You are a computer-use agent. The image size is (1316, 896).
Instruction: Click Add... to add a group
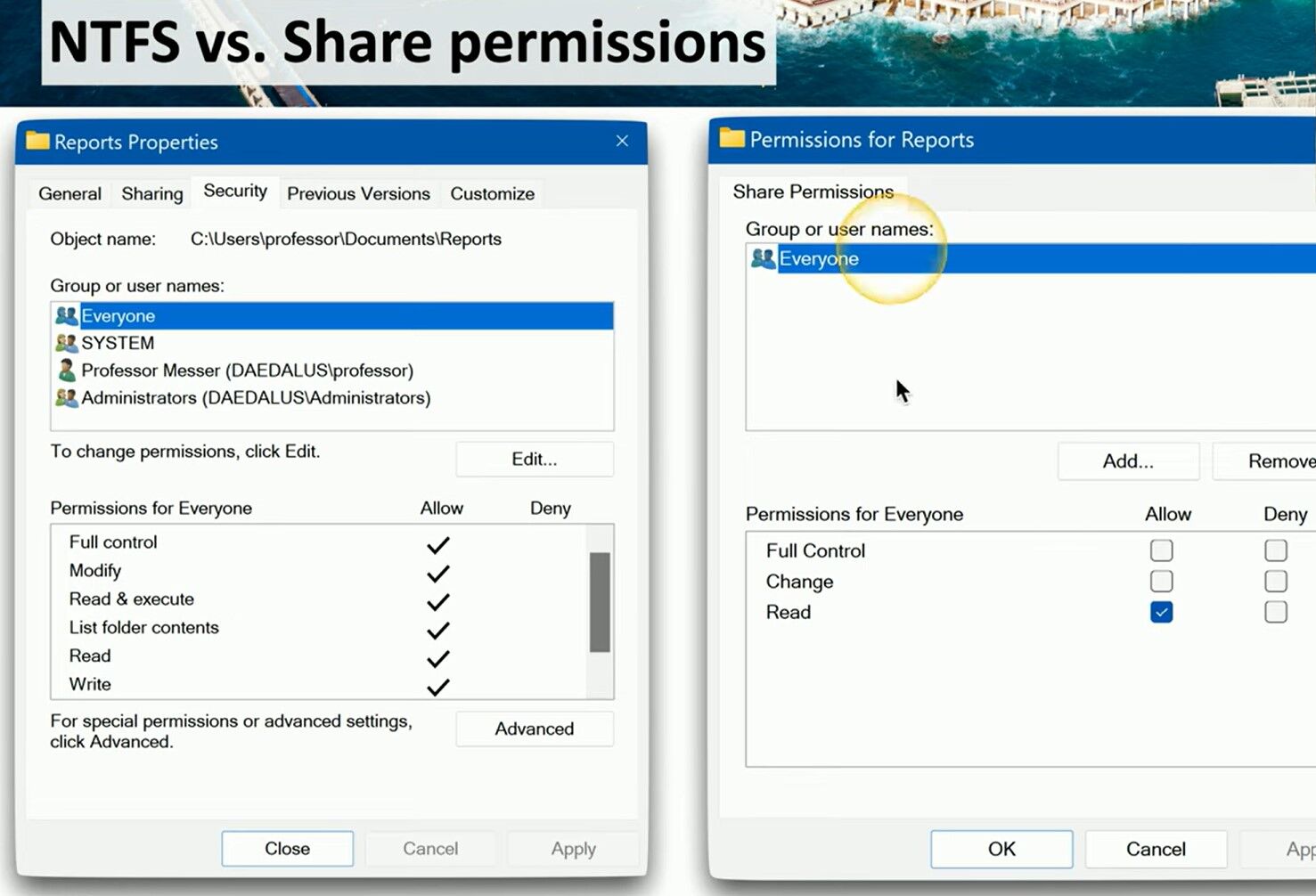tap(1128, 461)
